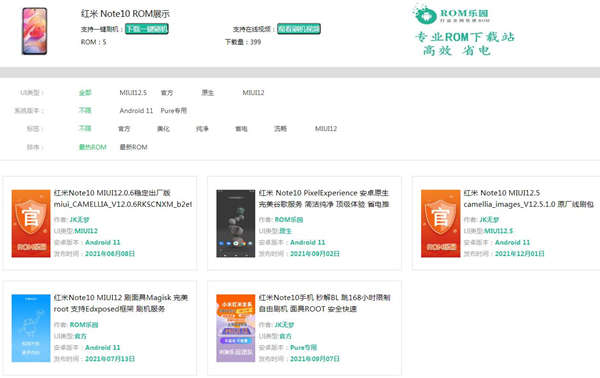Open the orange 官 thumbnail of the MIUI12.0.6 ROM
Viewport: 600px width, 378px height.
[x=31, y=223]
